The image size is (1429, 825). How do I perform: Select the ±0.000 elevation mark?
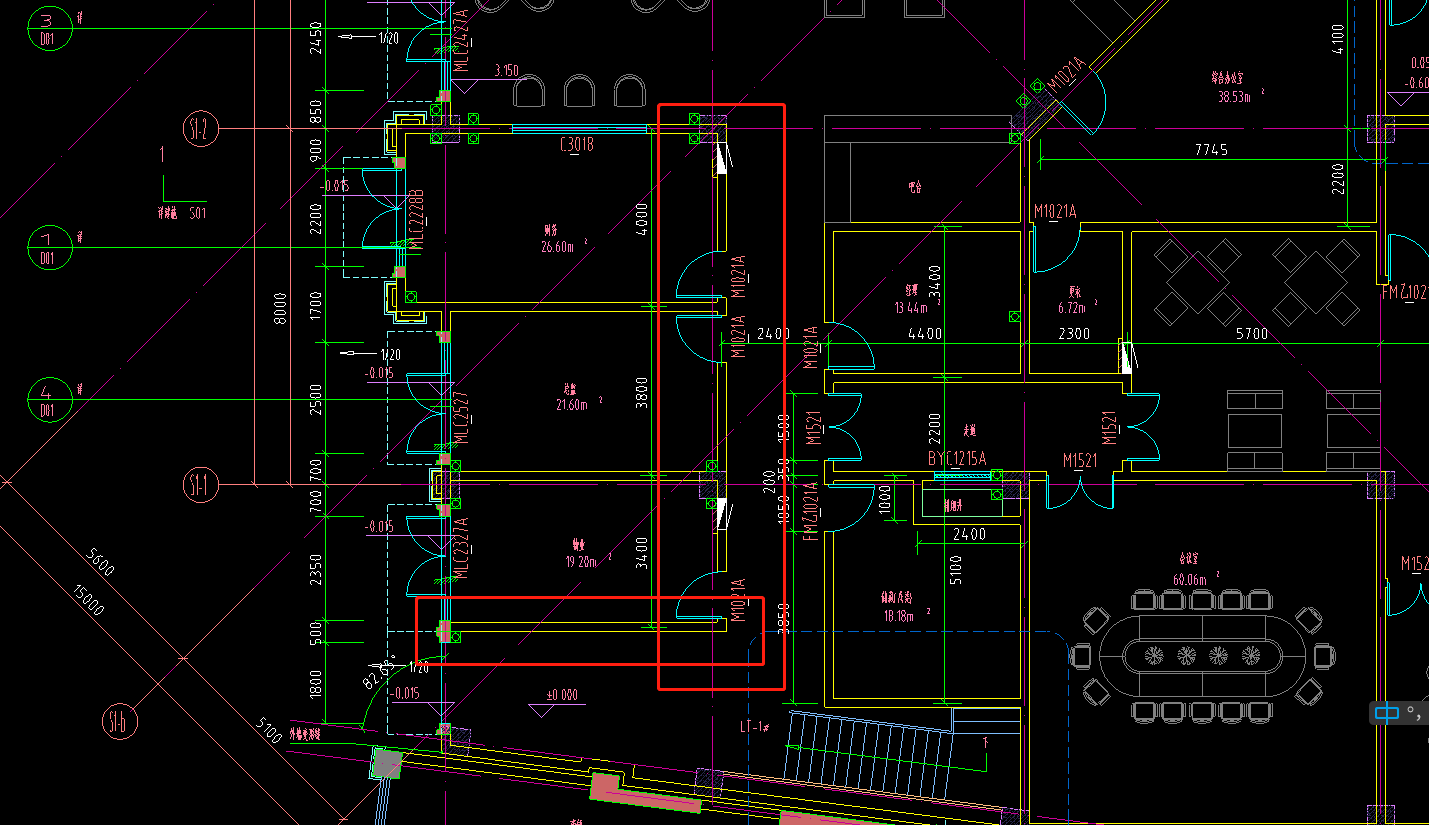pyautogui.click(x=562, y=694)
